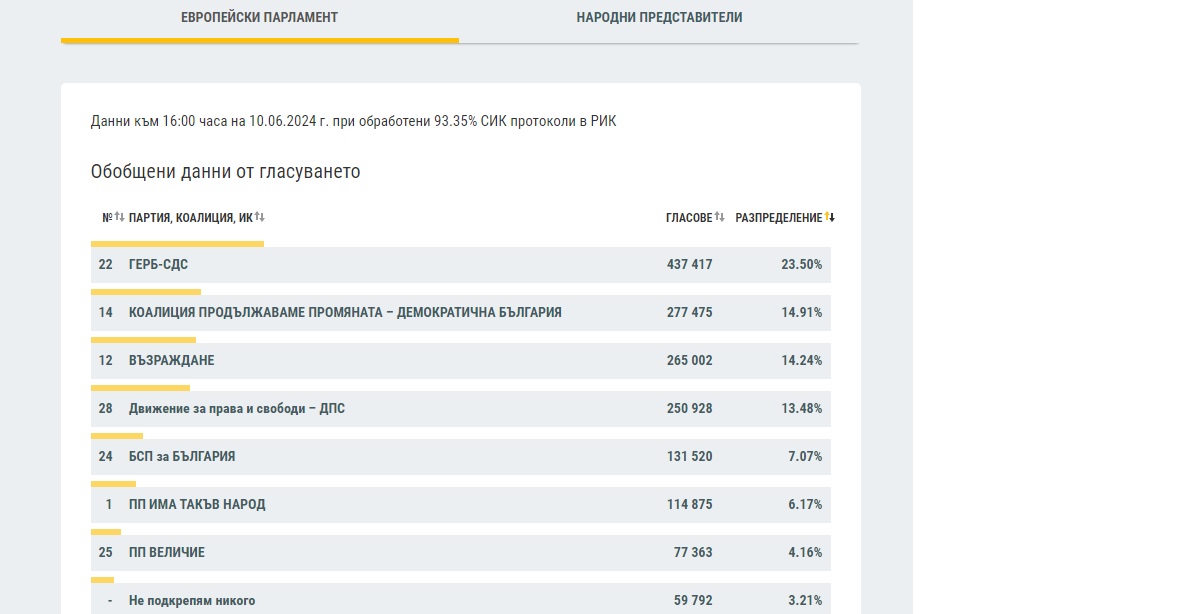Click the 14.91% distribution value

(x=801, y=313)
